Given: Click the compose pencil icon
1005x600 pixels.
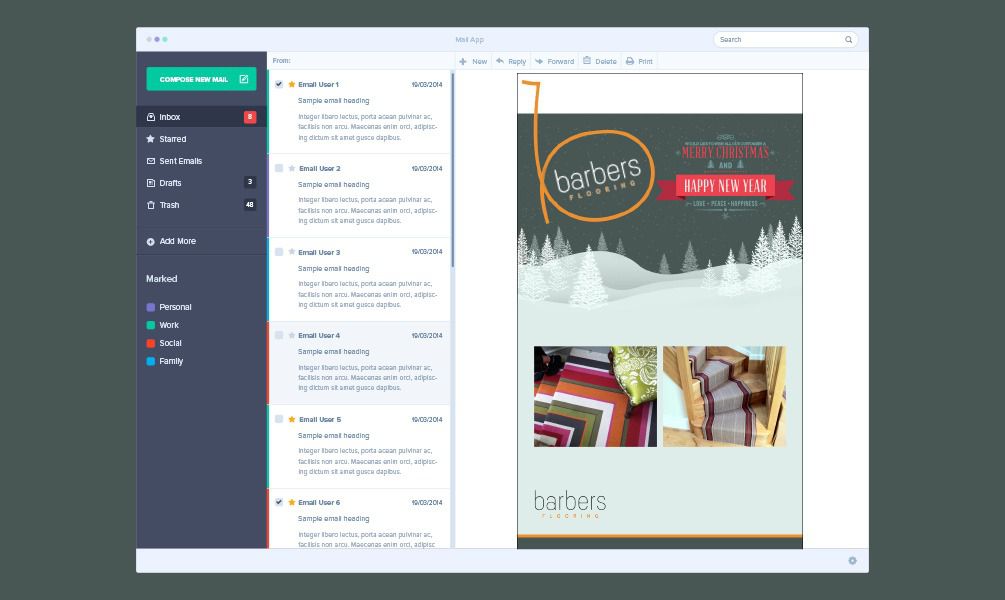Looking at the screenshot, I should pos(244,79).
